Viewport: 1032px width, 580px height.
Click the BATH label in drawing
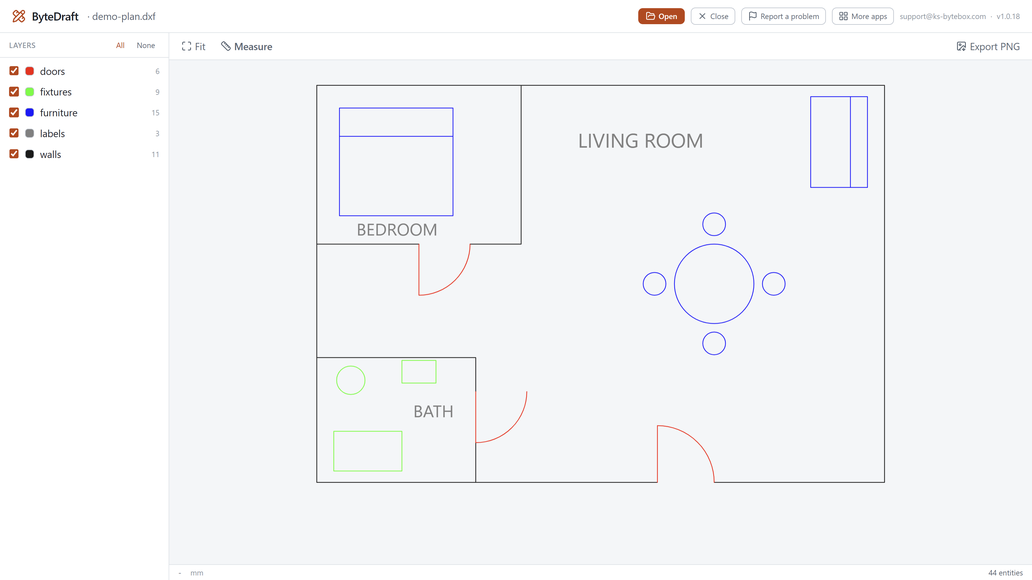433,411
